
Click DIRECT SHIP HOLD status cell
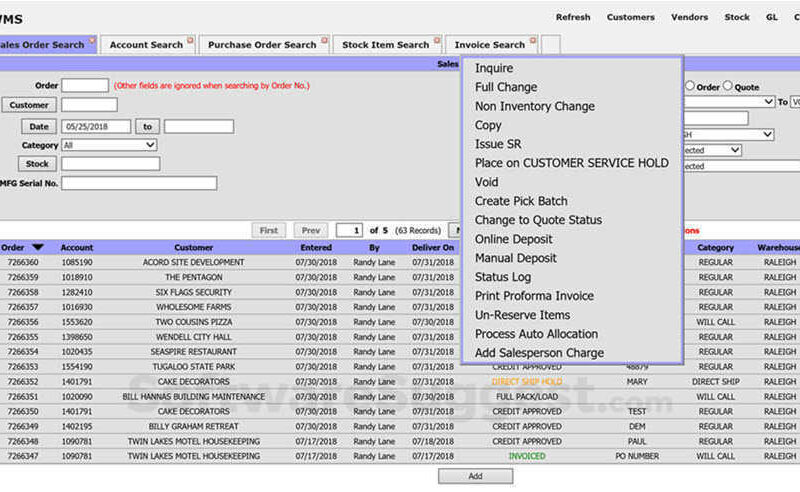[x=527, y=382]
